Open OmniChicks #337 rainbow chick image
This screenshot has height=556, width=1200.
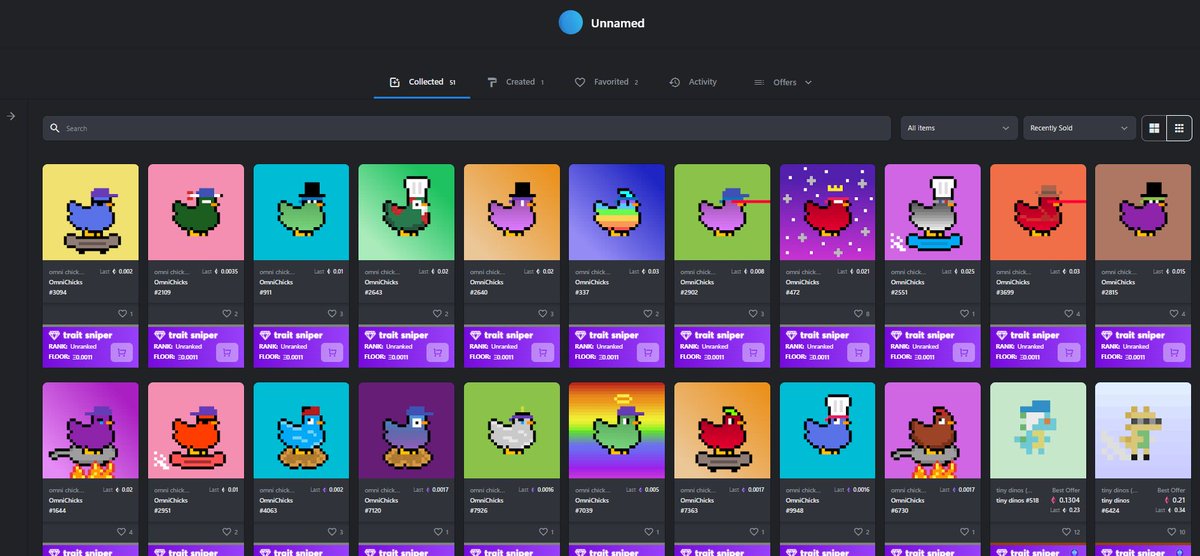(617, 212)
